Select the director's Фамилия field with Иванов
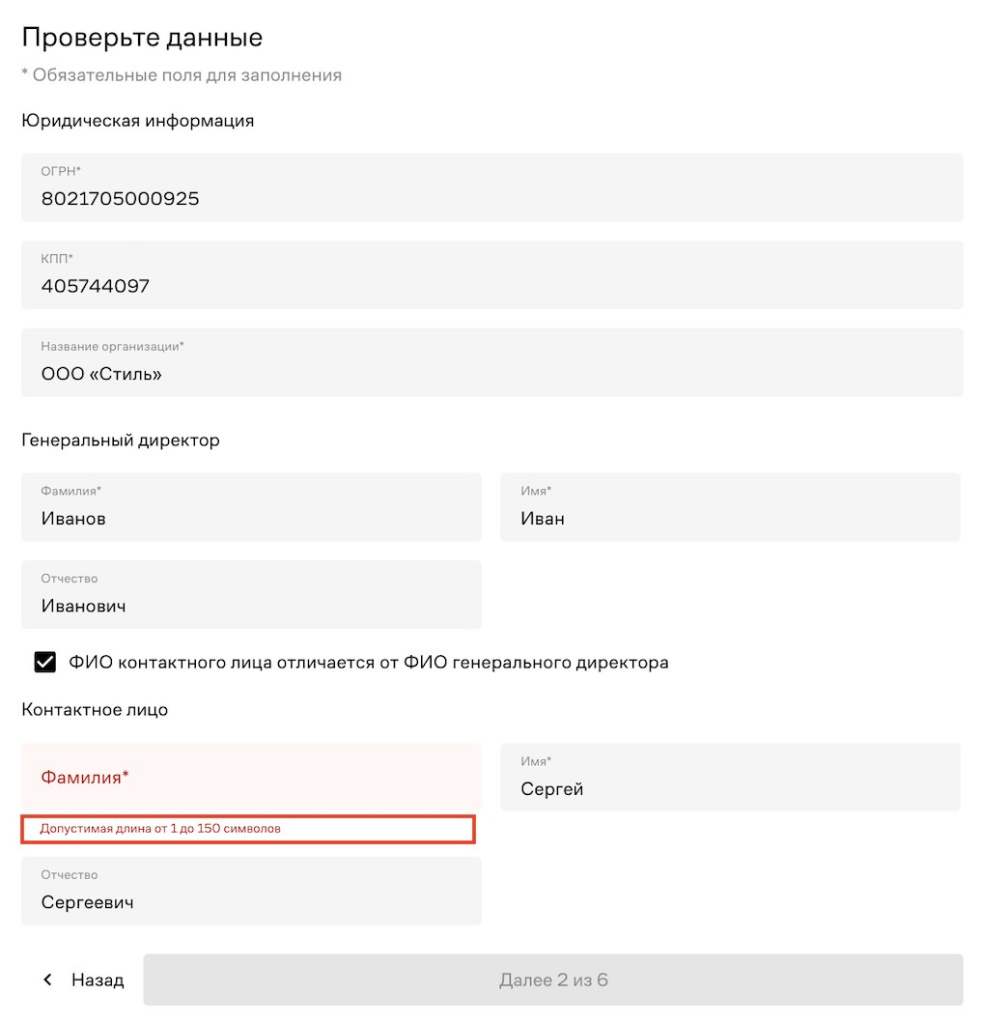The width and height of the screenshot is (981, 1024). (x=250, y=508)
